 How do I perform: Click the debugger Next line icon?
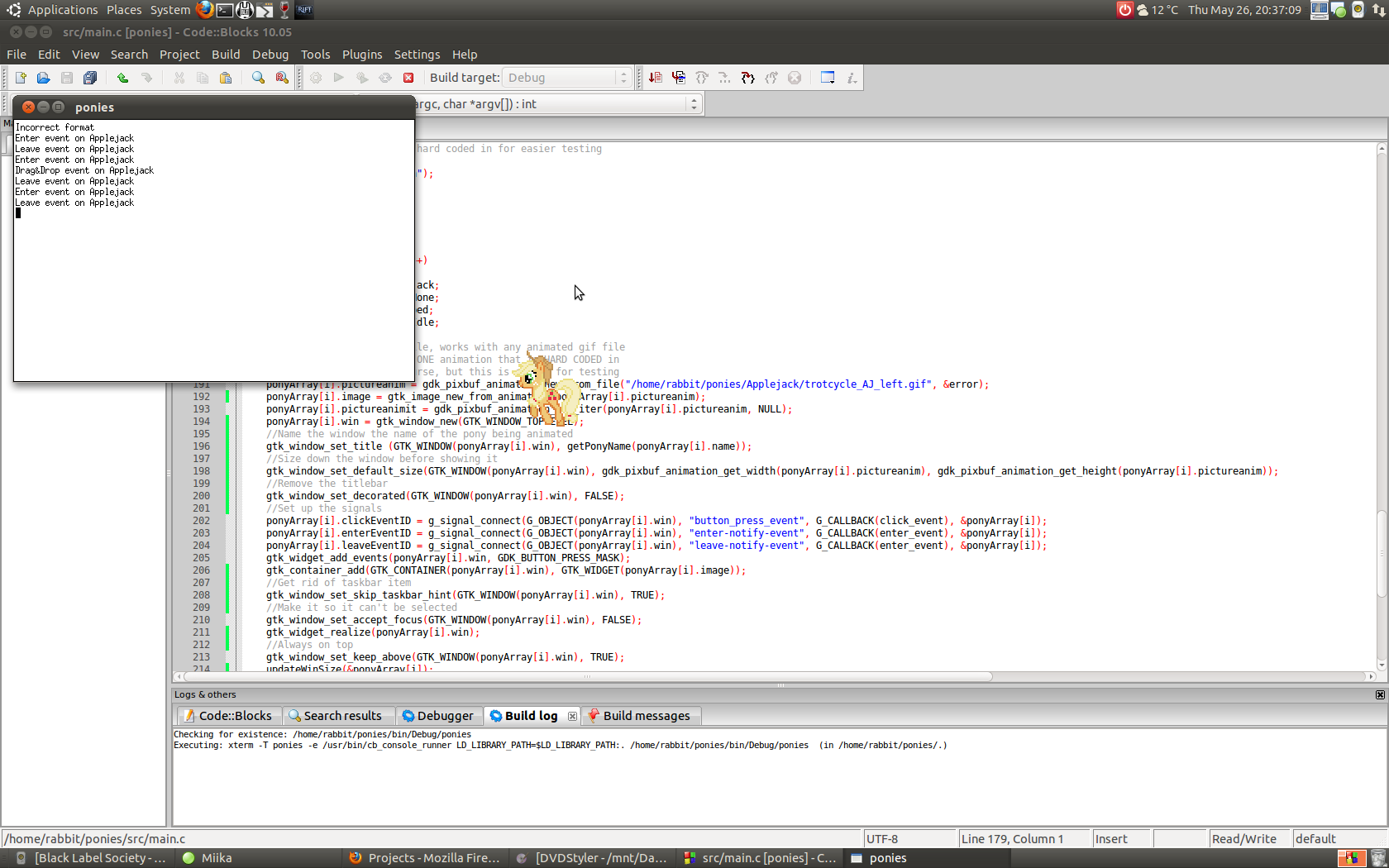click(x=702, y=78)
